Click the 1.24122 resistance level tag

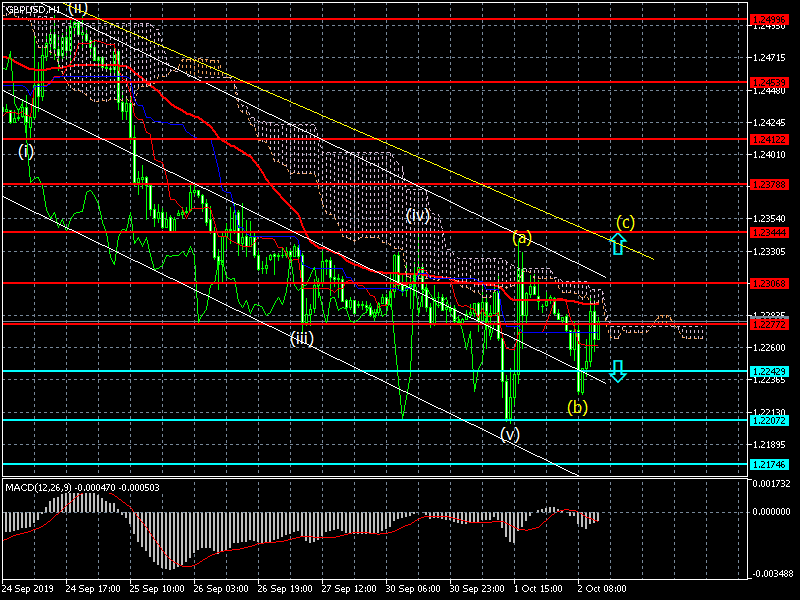coord(769,139)
